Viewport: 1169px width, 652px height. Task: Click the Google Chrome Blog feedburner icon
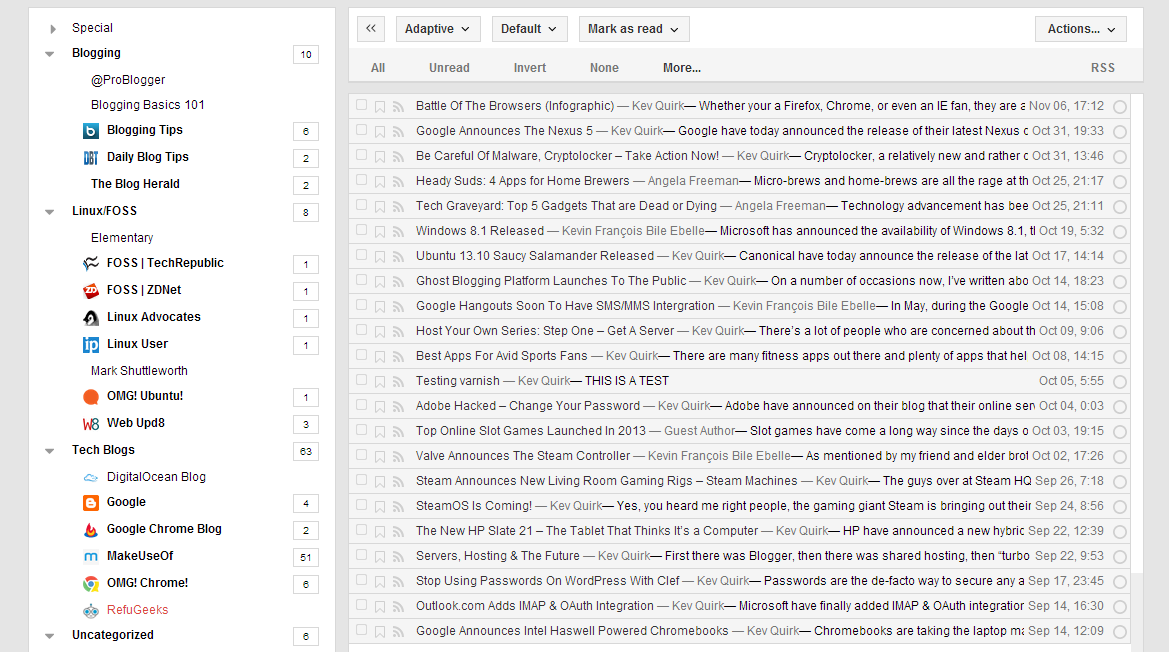91,530
